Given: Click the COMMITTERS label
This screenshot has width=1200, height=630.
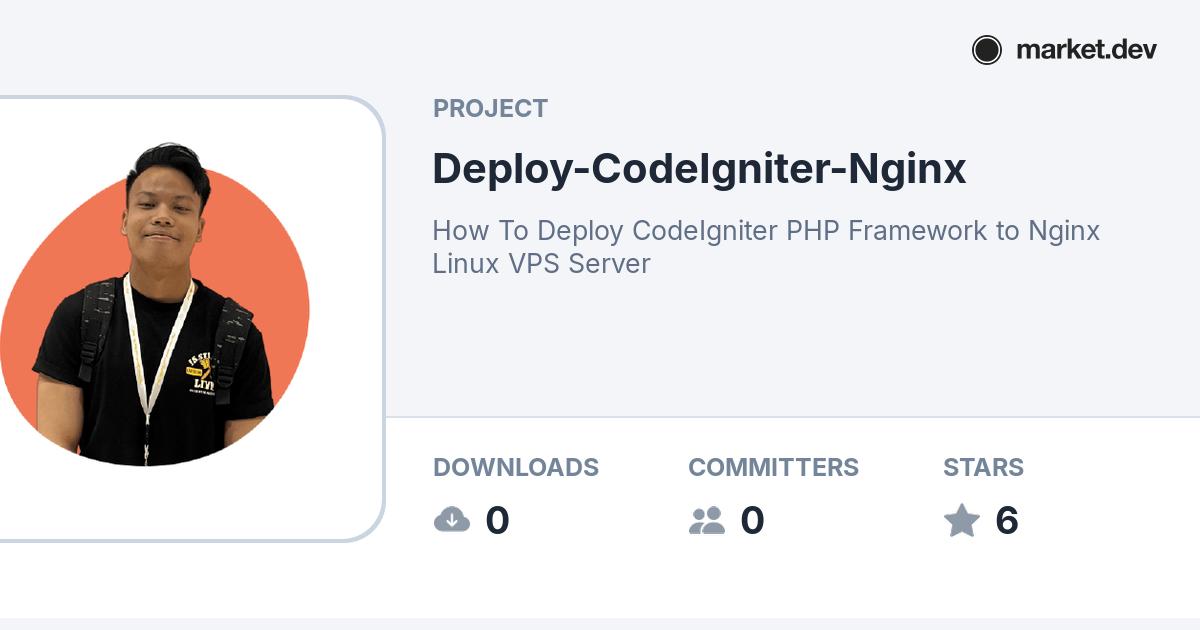Looking at the screenshot, I should [x=773, y=467].
